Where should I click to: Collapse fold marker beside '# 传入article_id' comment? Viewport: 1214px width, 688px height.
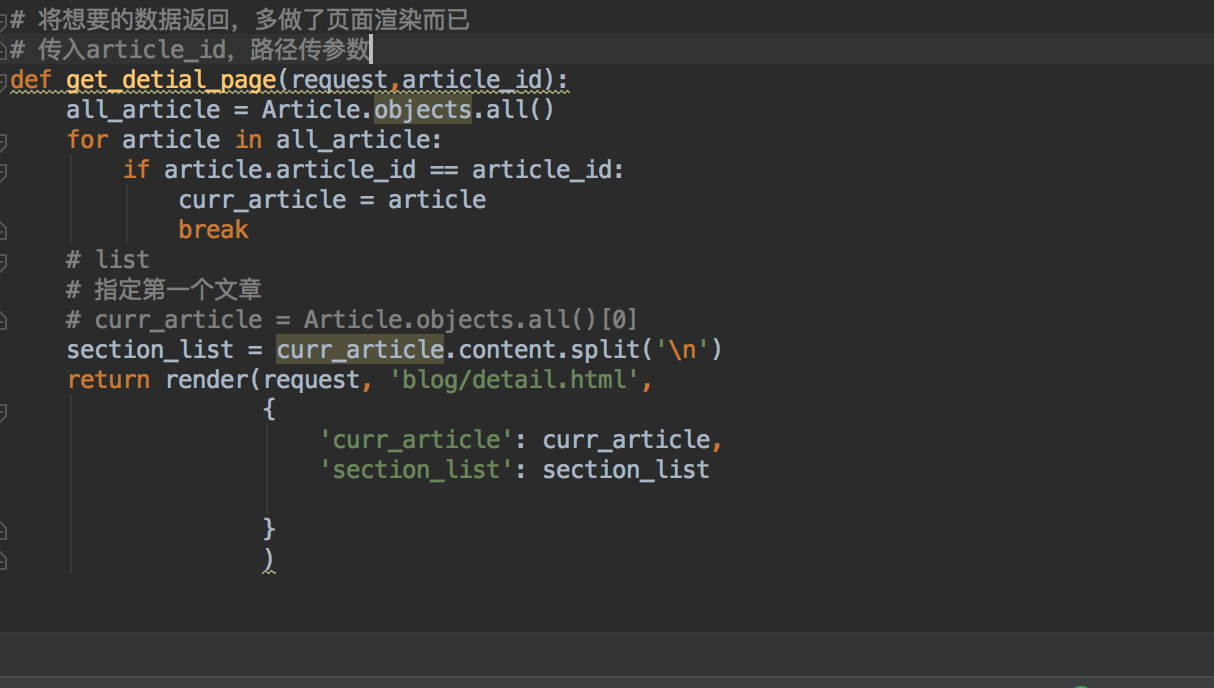pos(3,49)
